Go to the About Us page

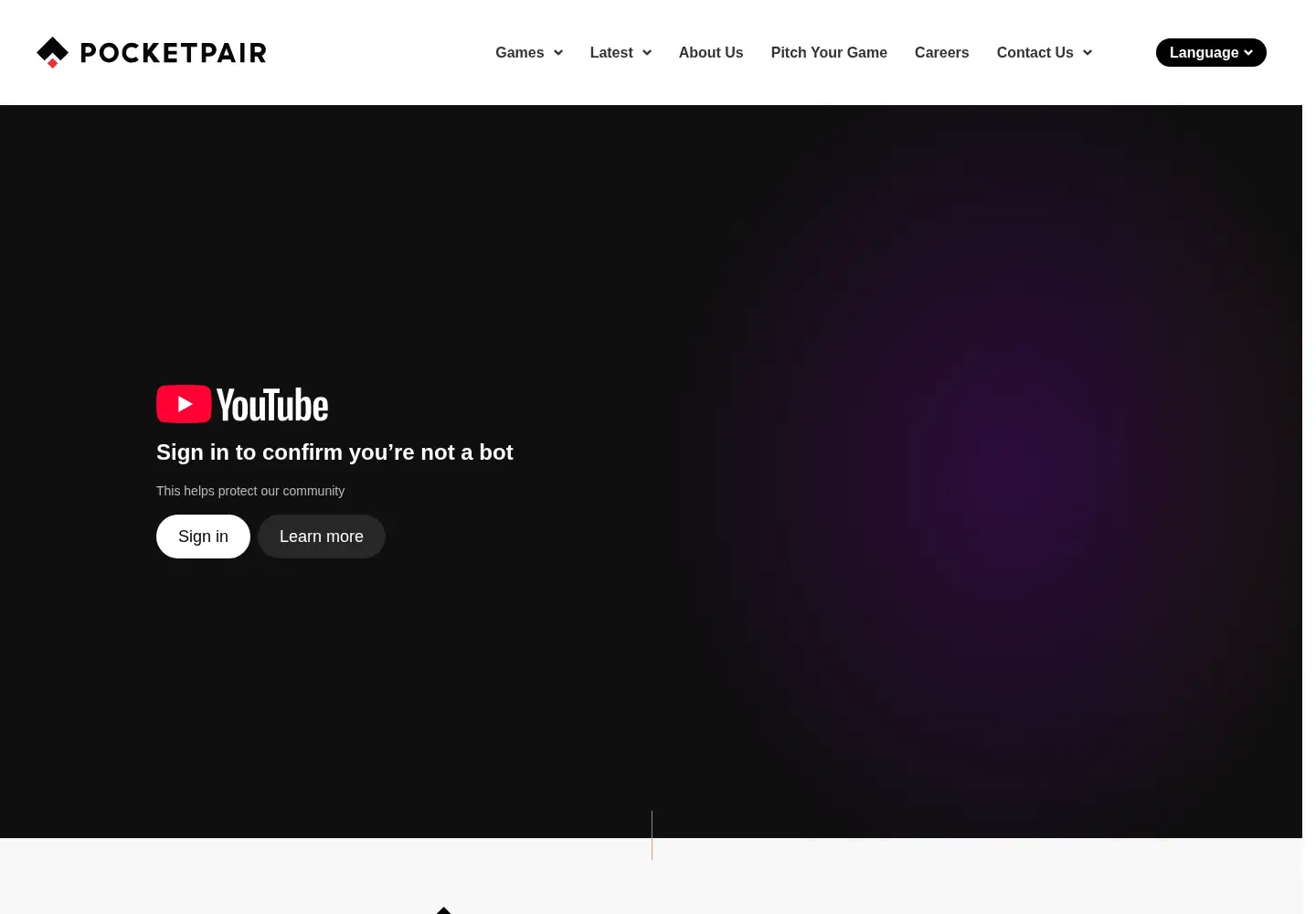pos(711,53)
